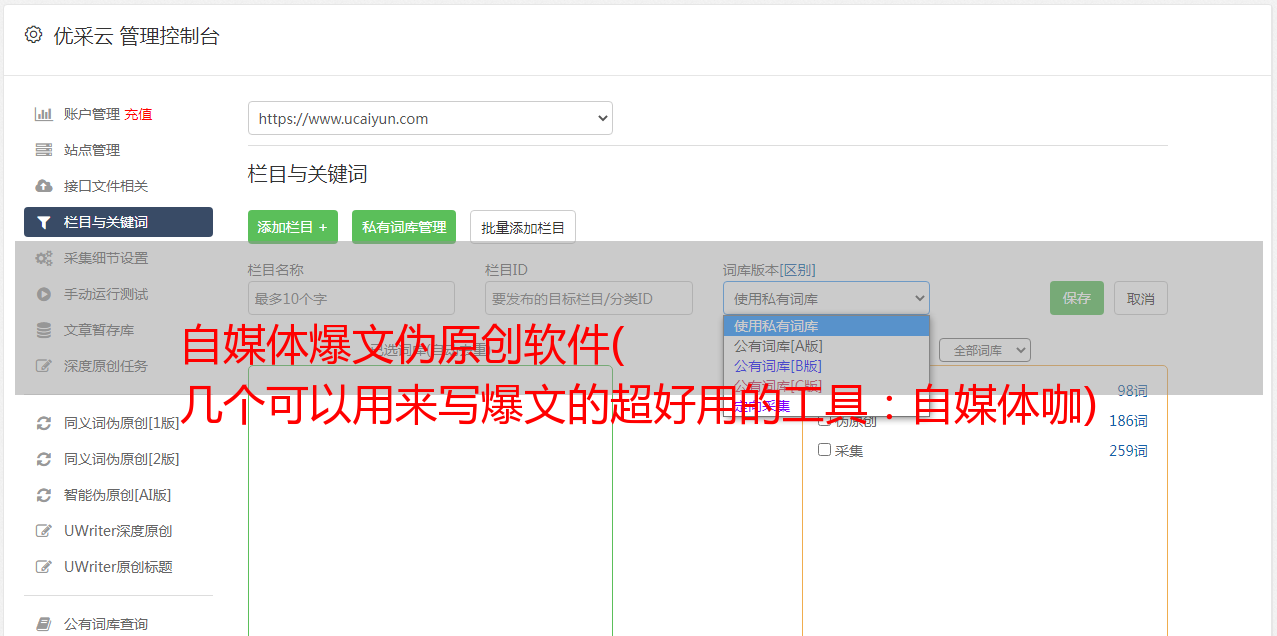Open UWriter深度原创 in the sidebar
Image resolution: width=1277 pixels, height=636 pixels.
(118, 531)
